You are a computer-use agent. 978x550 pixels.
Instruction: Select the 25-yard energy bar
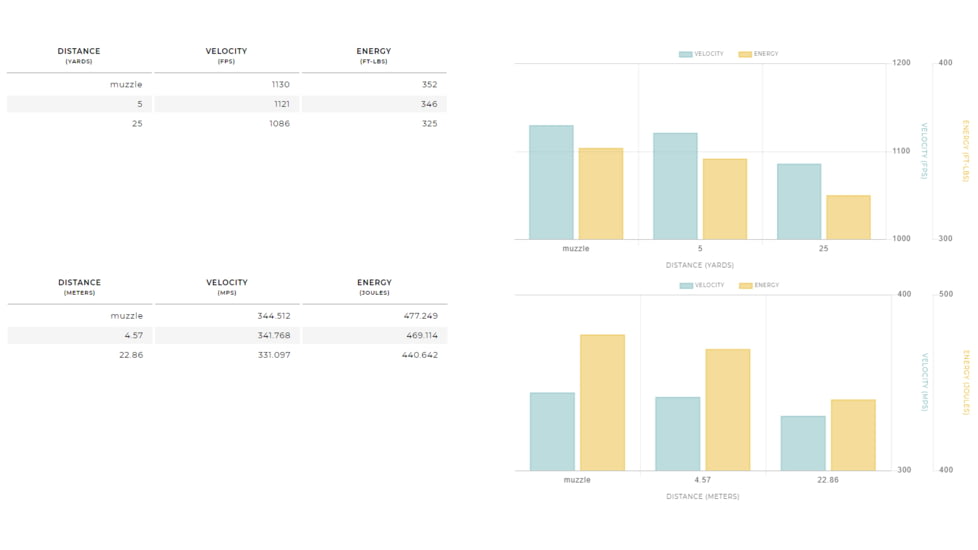pos(848,217)
